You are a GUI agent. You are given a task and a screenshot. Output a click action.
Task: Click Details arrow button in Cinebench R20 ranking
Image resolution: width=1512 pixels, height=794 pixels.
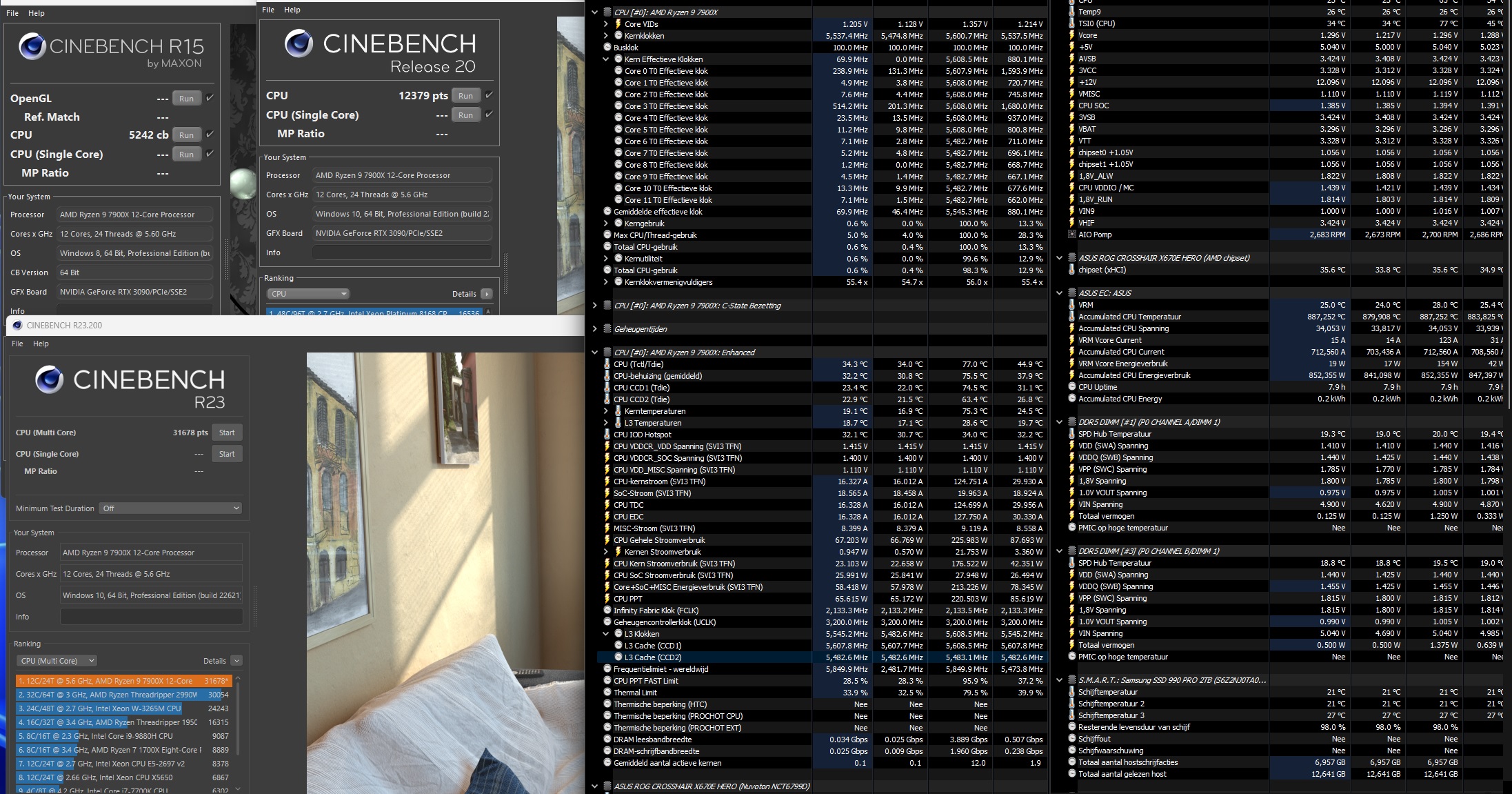coord(487,294)
